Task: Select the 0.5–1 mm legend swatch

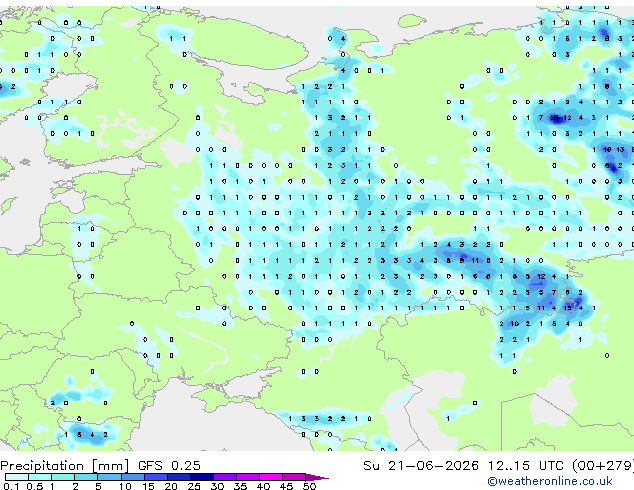Action: tap(40, 477)
